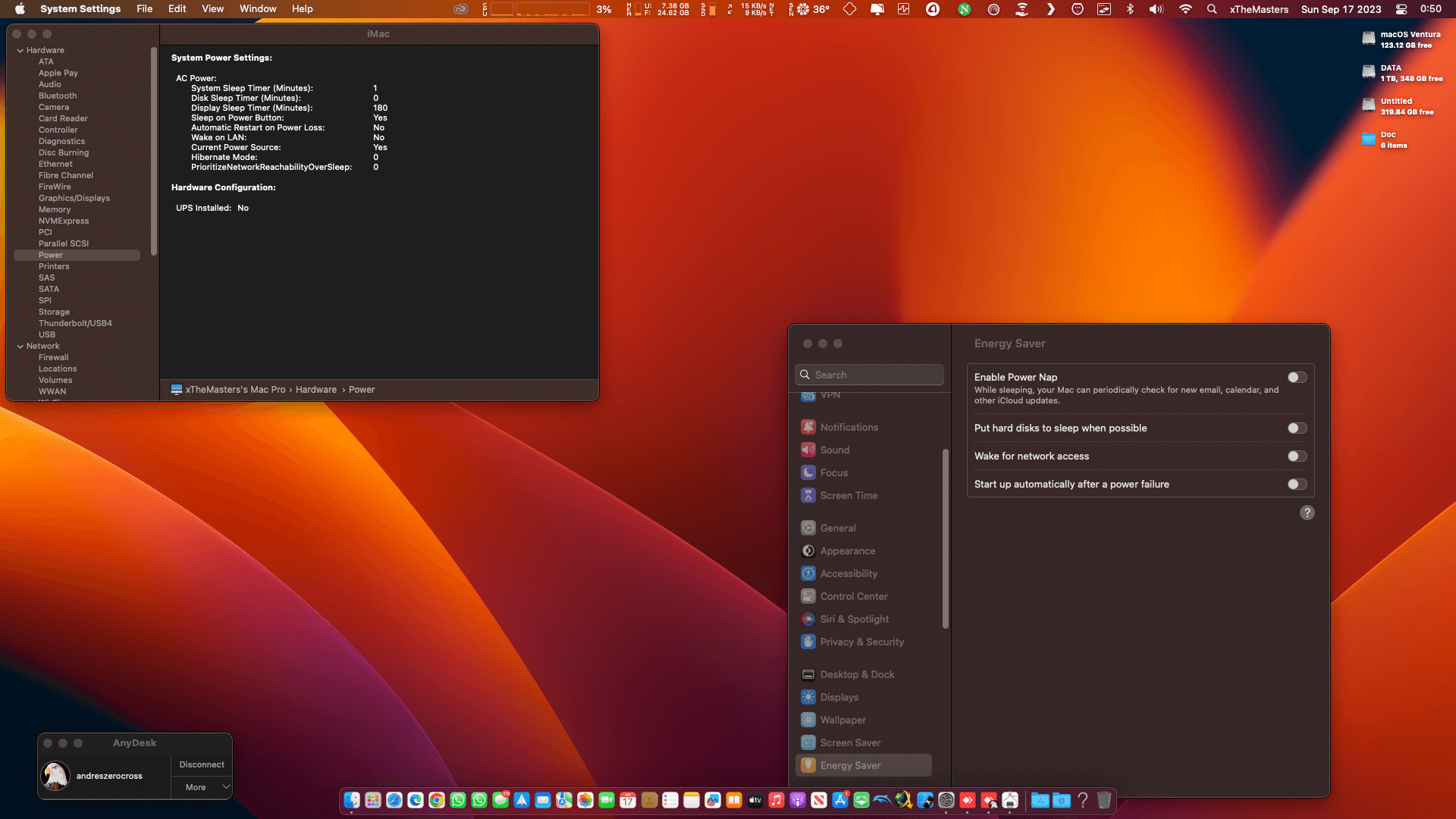This screenshot has width=1456, height=819.
Task: Collapse the Network tree section
Action: pos(20,347)
